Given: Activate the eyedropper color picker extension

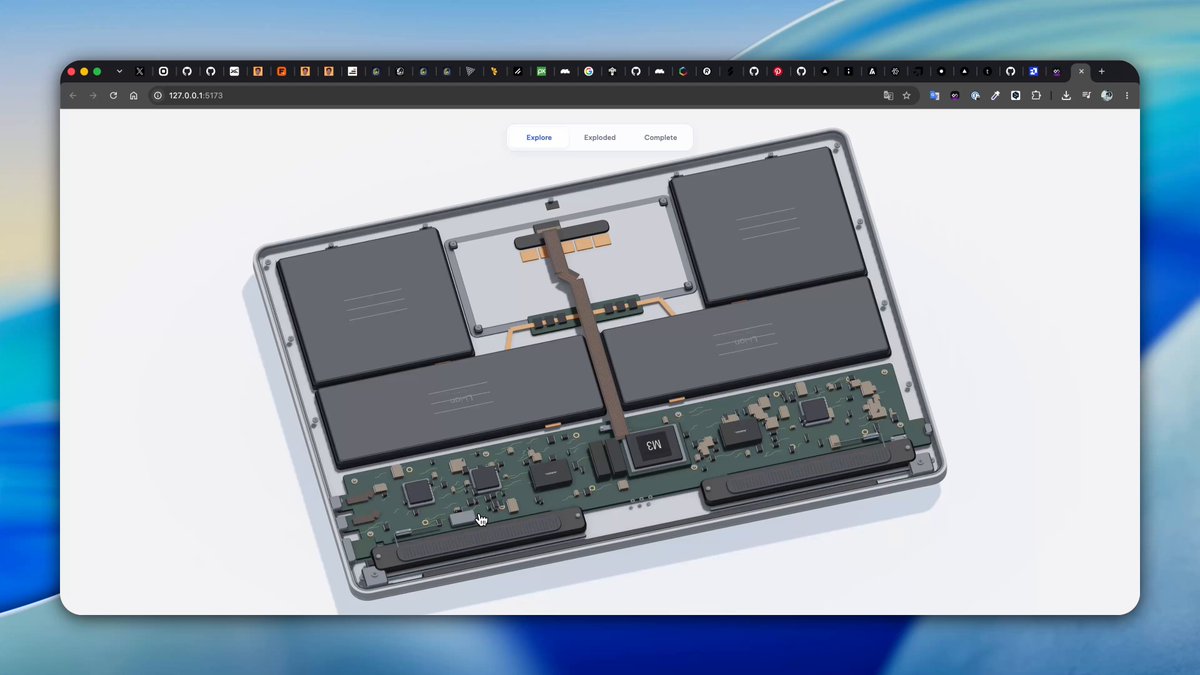Looking at the screenshot, I should pyautogui.click(x=995, y=95).
